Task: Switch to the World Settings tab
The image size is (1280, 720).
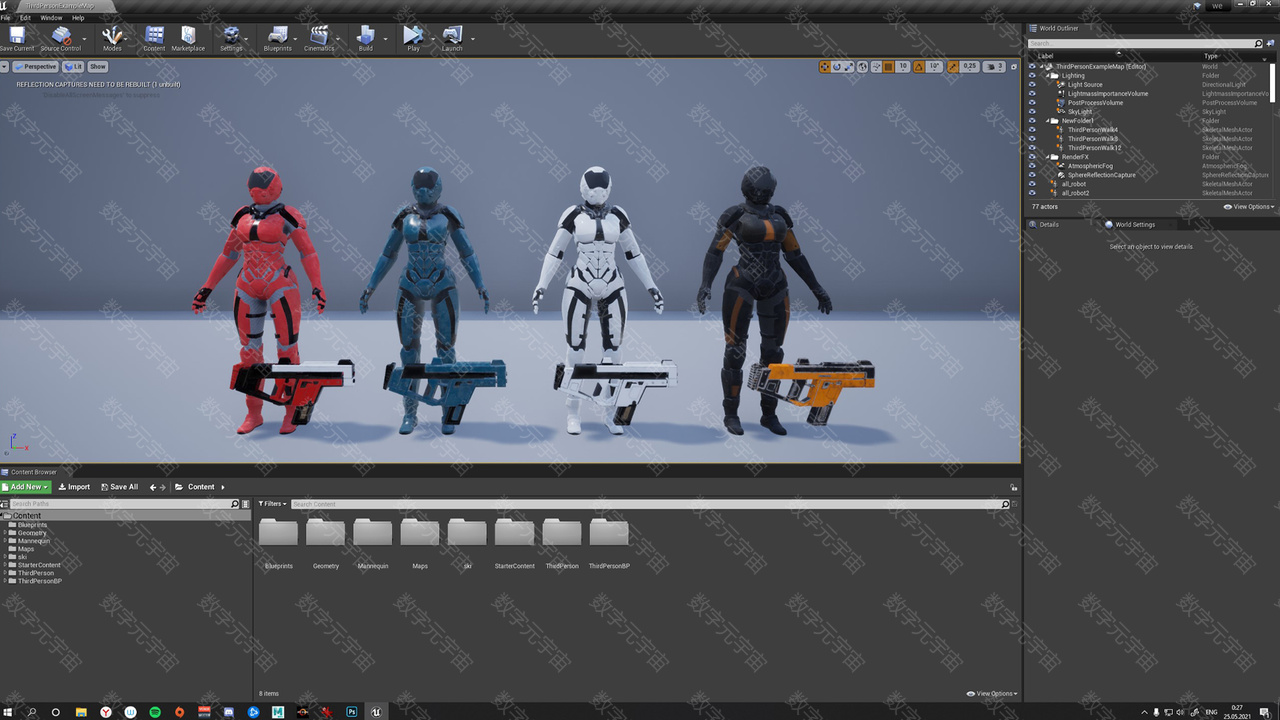Action: coord(1135,225)
